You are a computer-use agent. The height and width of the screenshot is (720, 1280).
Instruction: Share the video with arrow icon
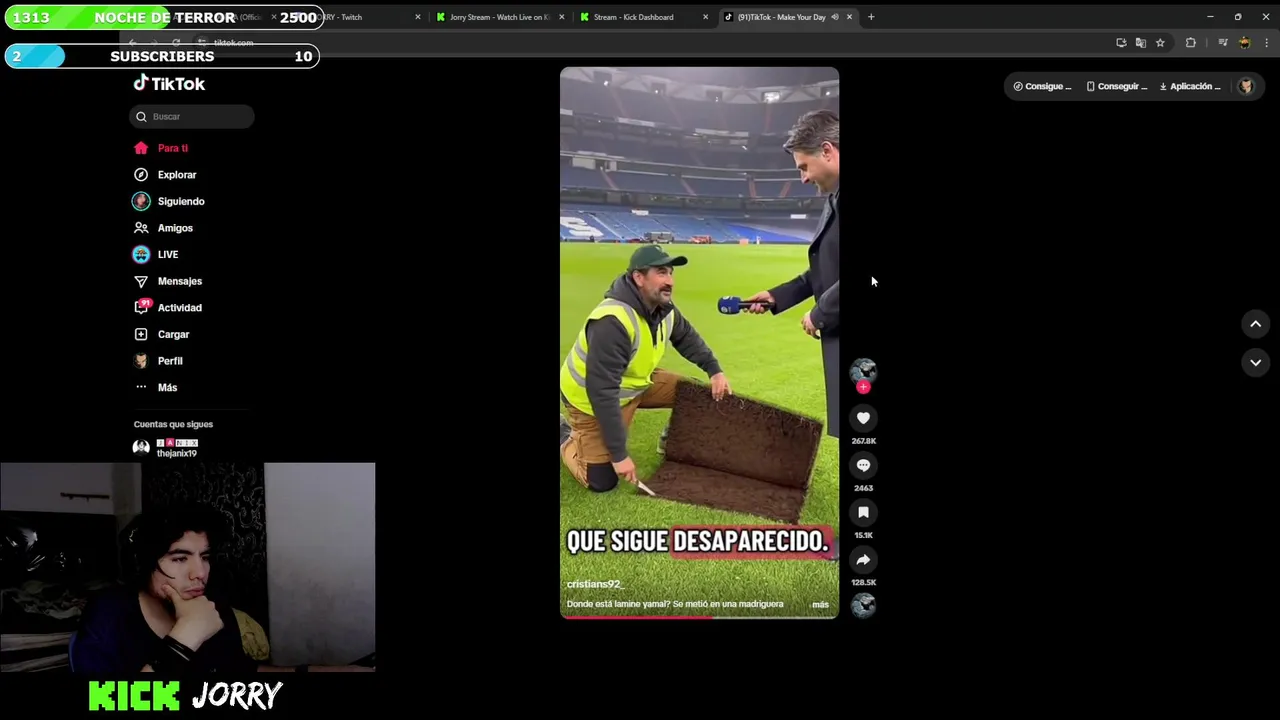click(x=863, y=559)
